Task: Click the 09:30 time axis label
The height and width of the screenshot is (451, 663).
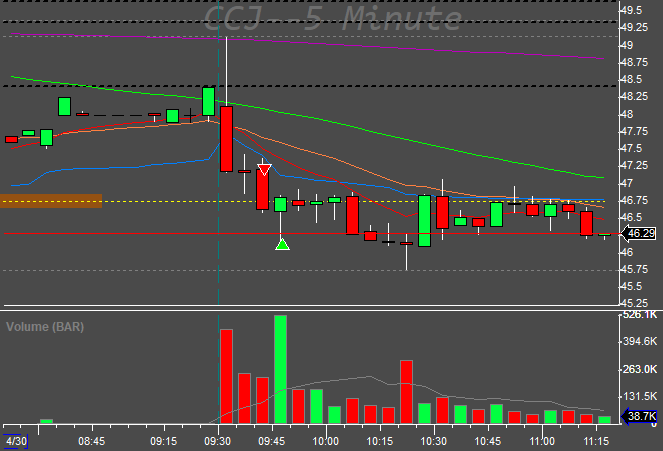Action: (x=217, y=441)
